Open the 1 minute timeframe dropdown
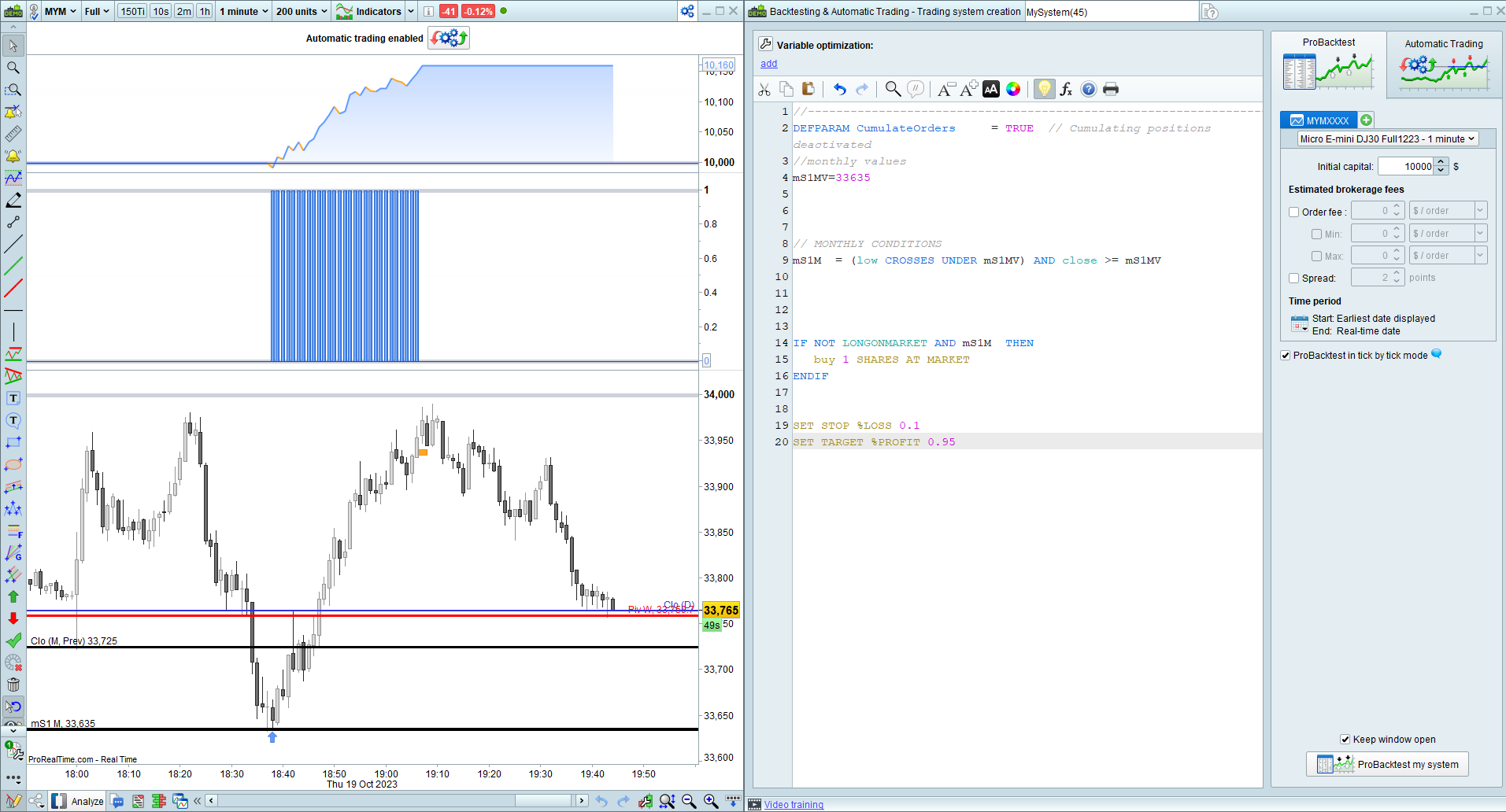This screenshot has height=812, width=1506. (x=244, y=11)
